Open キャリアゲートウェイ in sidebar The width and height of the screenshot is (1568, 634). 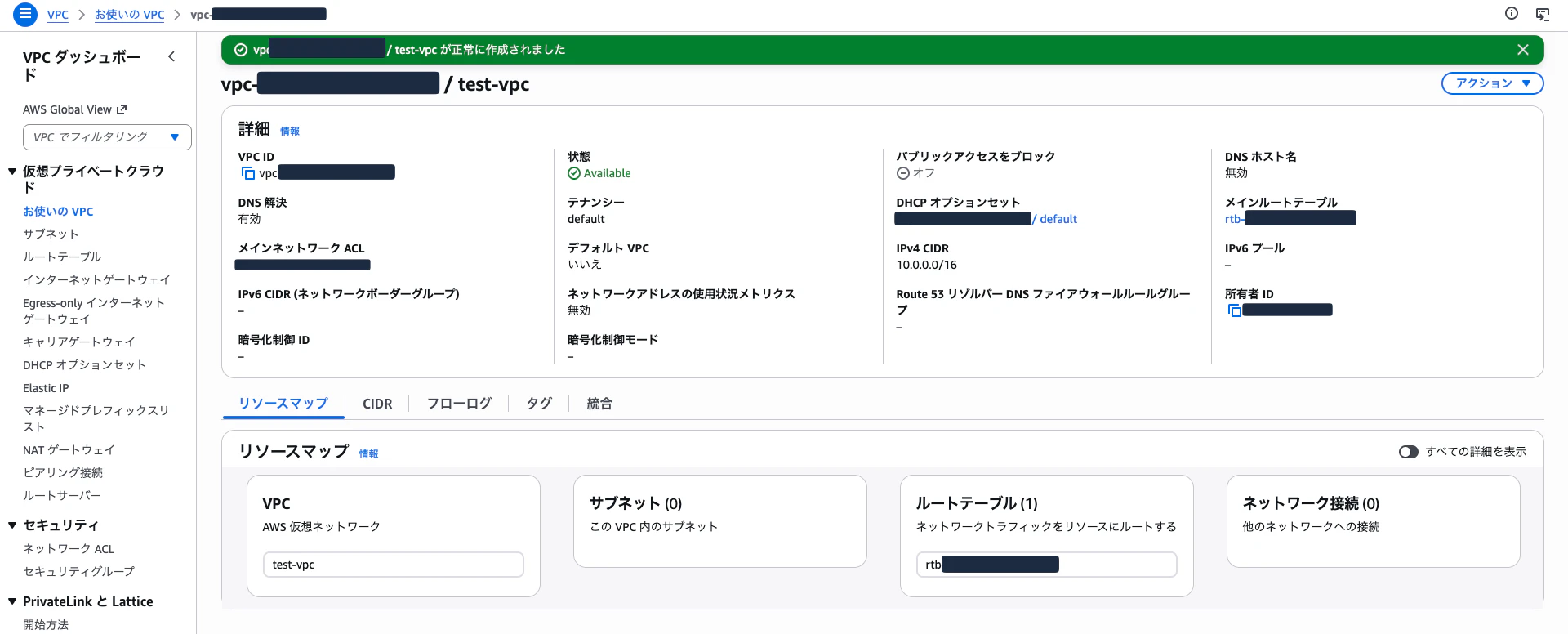pyautogui.click(x=79, y=342)
